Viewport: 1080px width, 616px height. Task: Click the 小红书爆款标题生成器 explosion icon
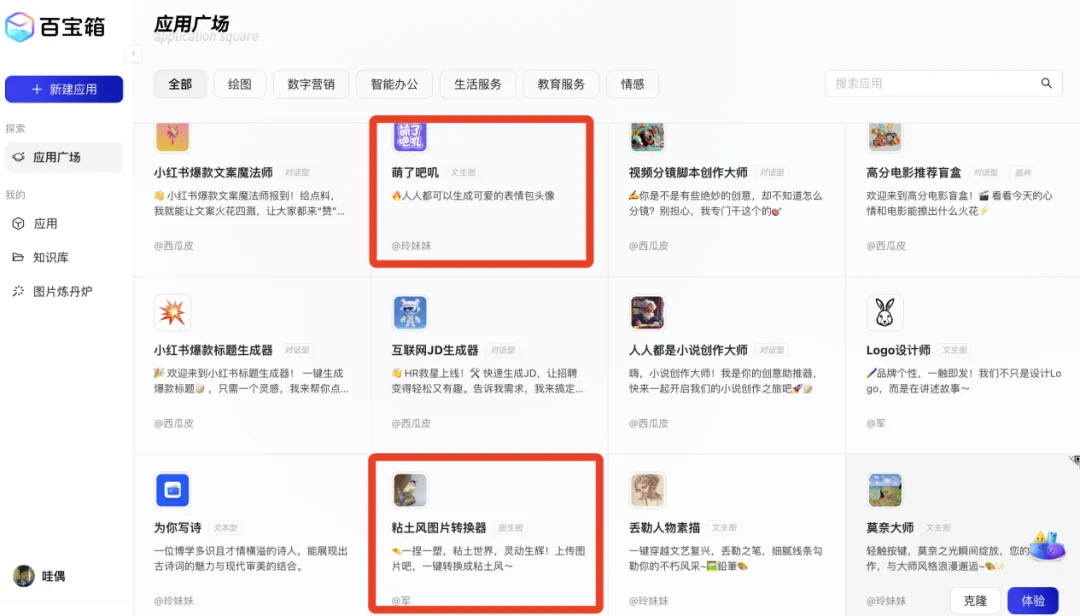pyautogui.click(x=172, y=313)
